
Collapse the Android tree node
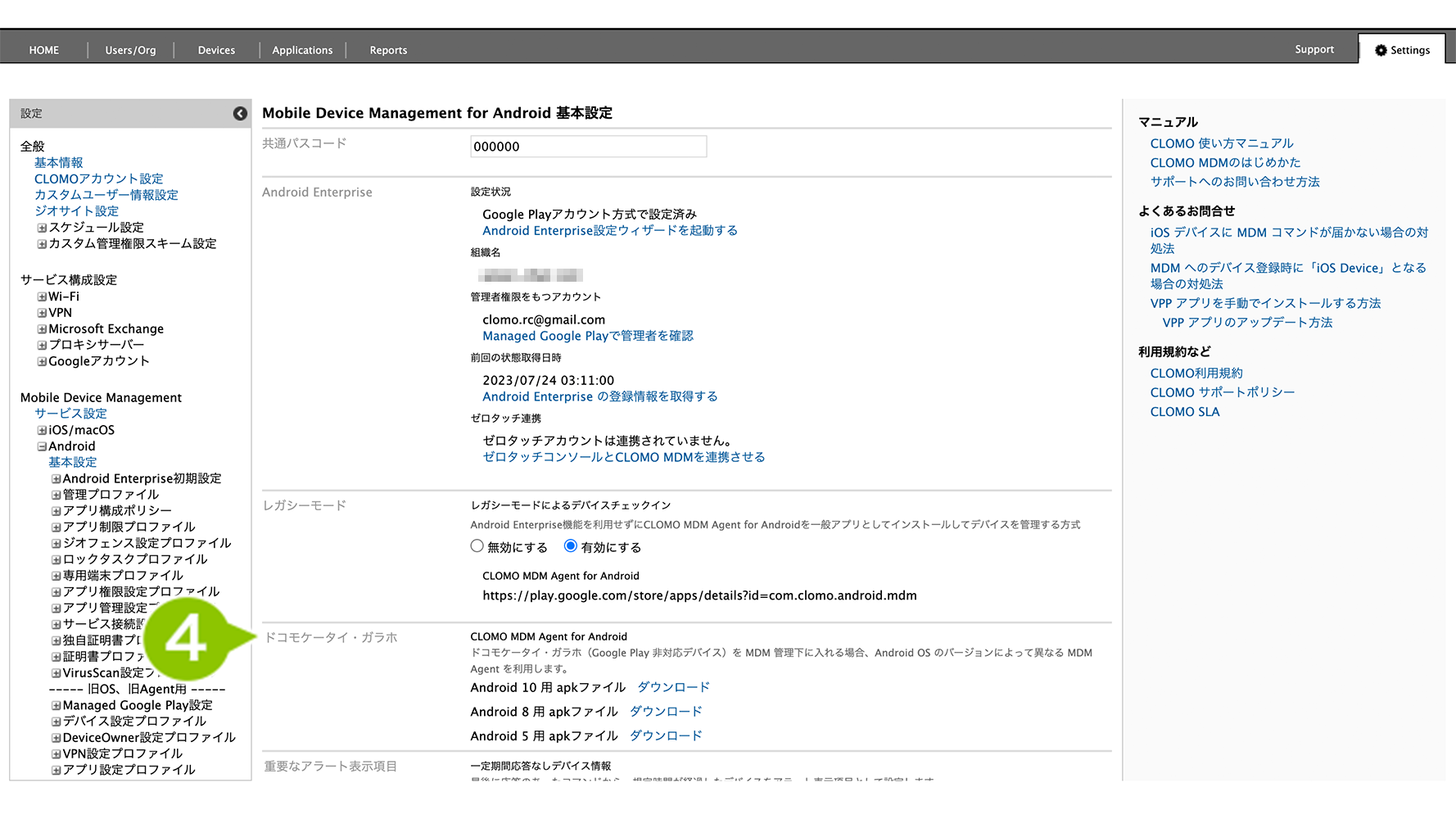[x=42, y=446]
